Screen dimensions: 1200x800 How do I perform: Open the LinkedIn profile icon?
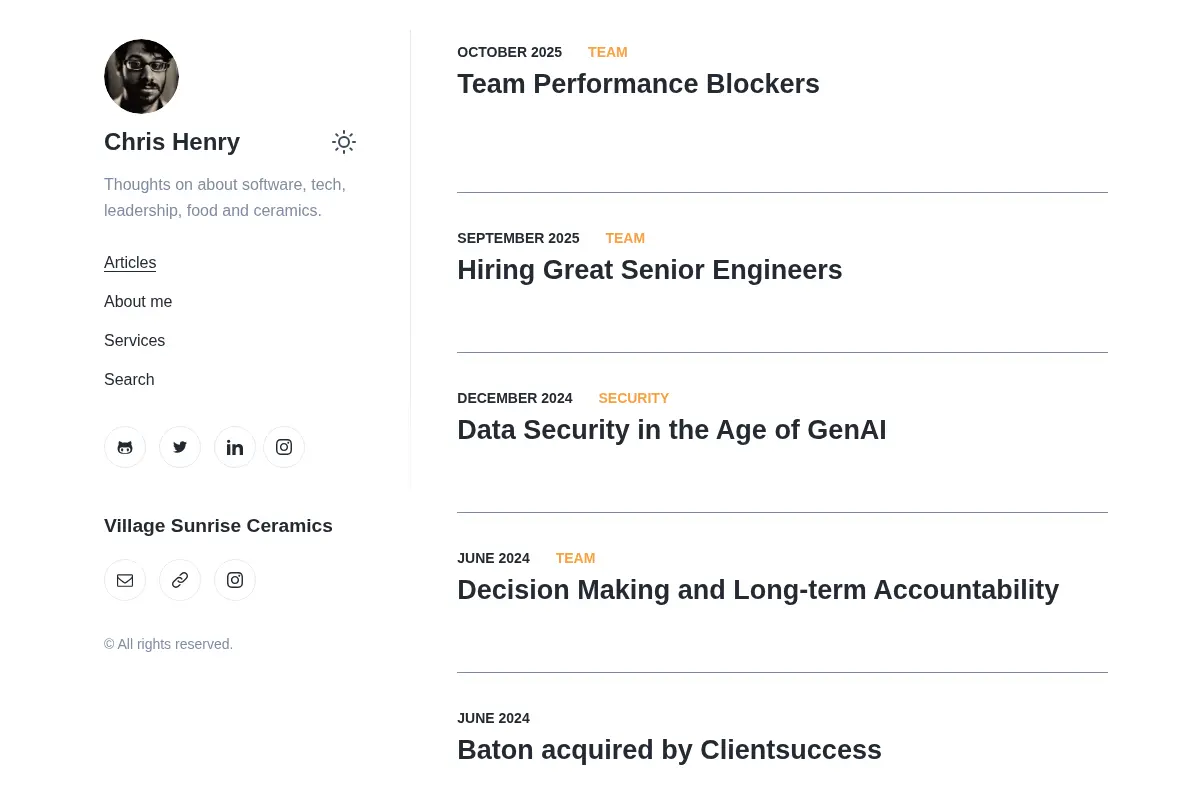235,447
